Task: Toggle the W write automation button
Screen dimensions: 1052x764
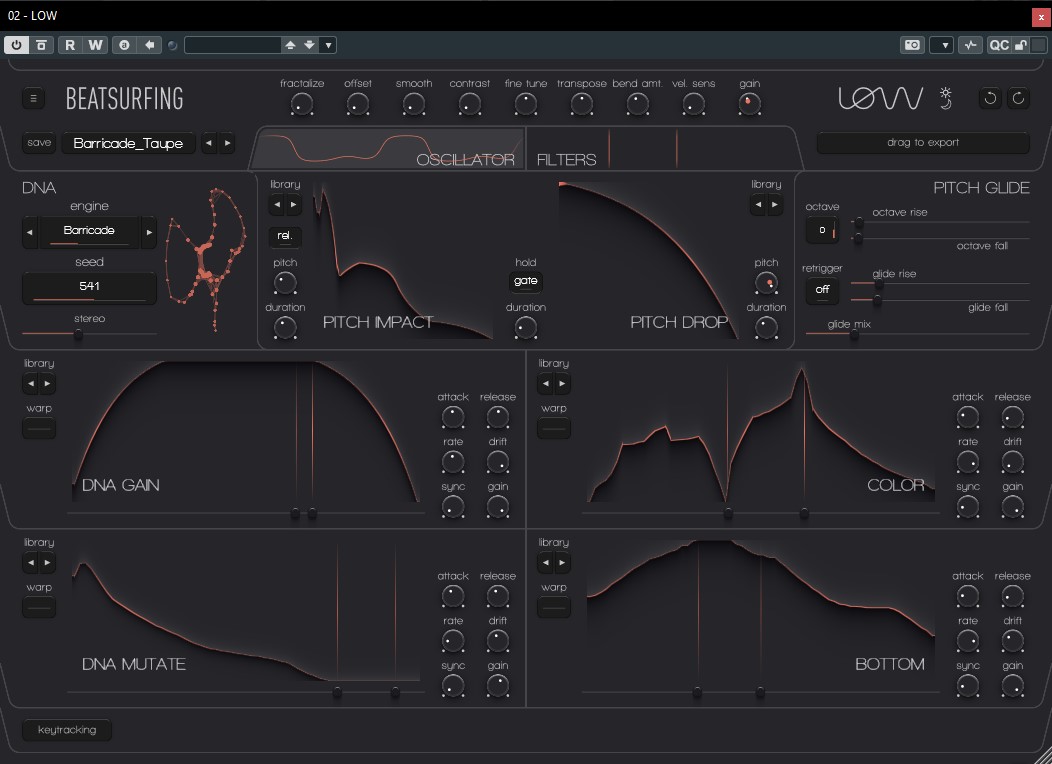Action: click(x=95, y=45)
